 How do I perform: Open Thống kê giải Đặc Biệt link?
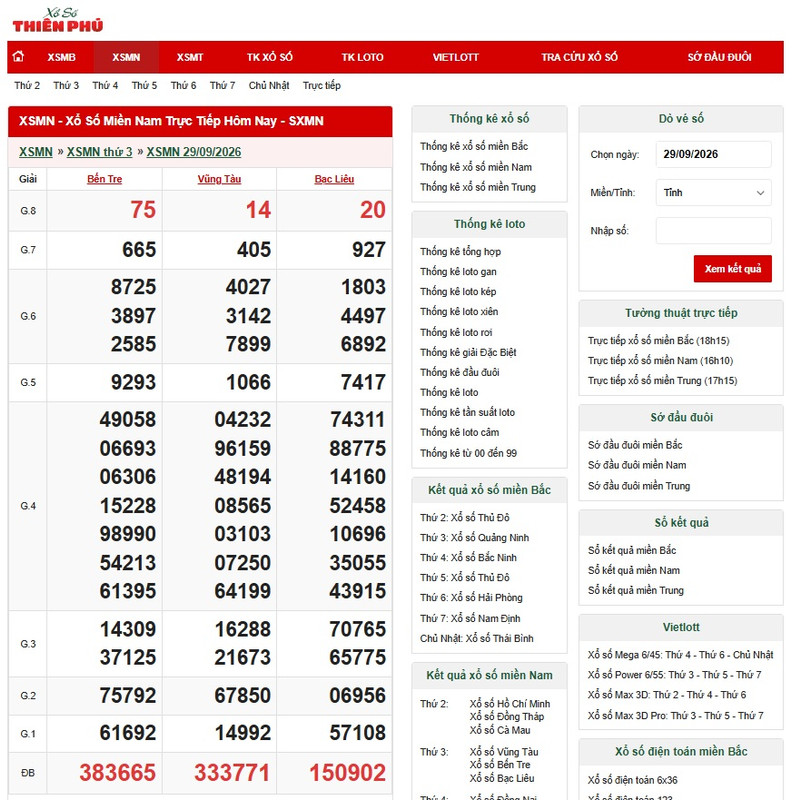click(x=468, y=352)
